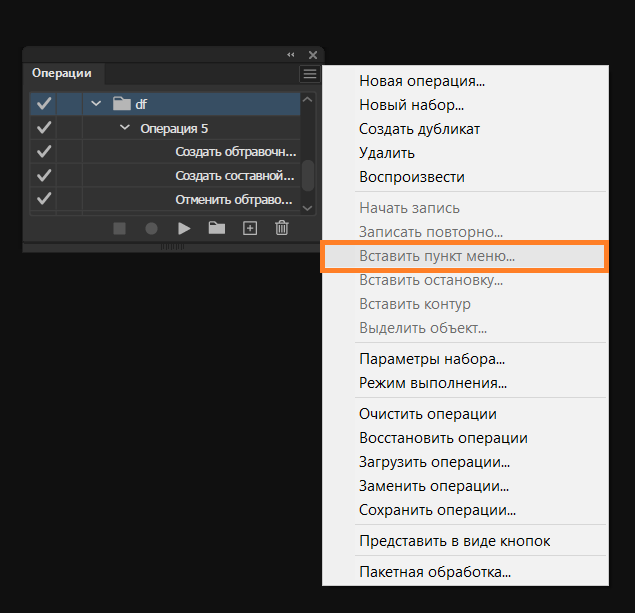Image resolution: width=635 pixels, height=613 pixels.
Task: Choose Воспроизвести from the menu
Action: click(465, 177)
